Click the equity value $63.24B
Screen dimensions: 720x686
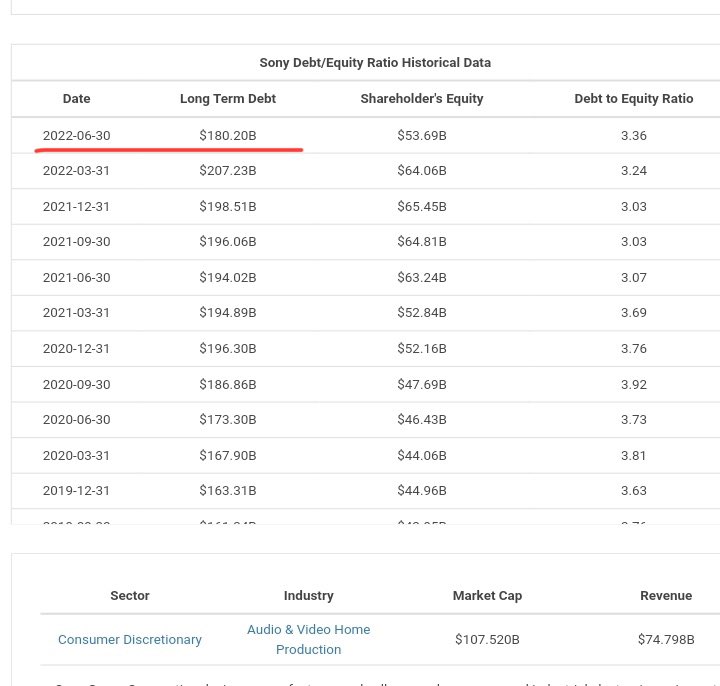tap(422, 278)
